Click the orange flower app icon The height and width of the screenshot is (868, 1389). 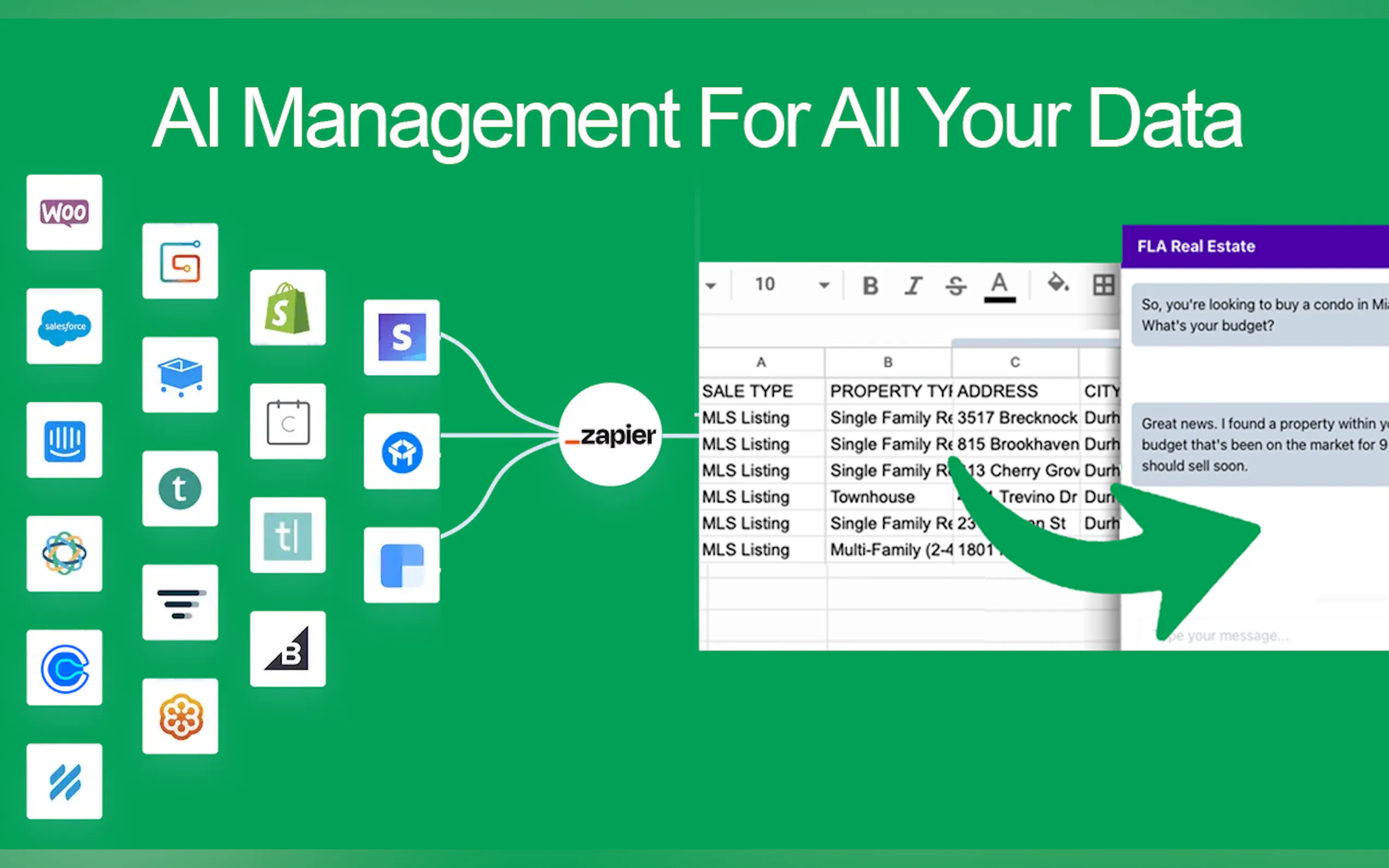coord(180,717)
